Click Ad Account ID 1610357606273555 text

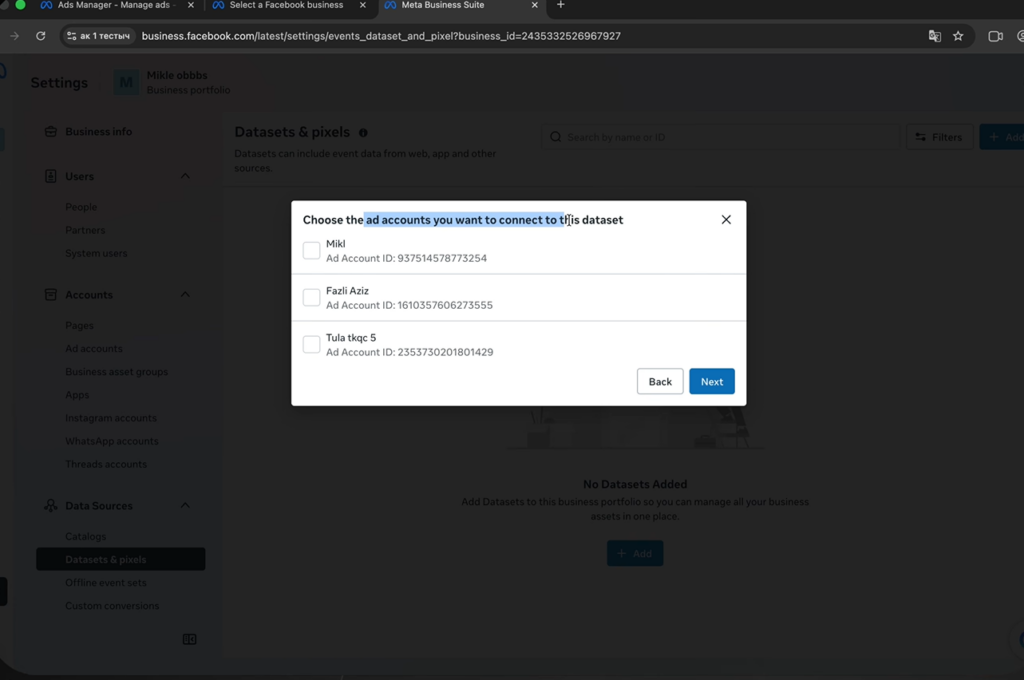point(409,305)
